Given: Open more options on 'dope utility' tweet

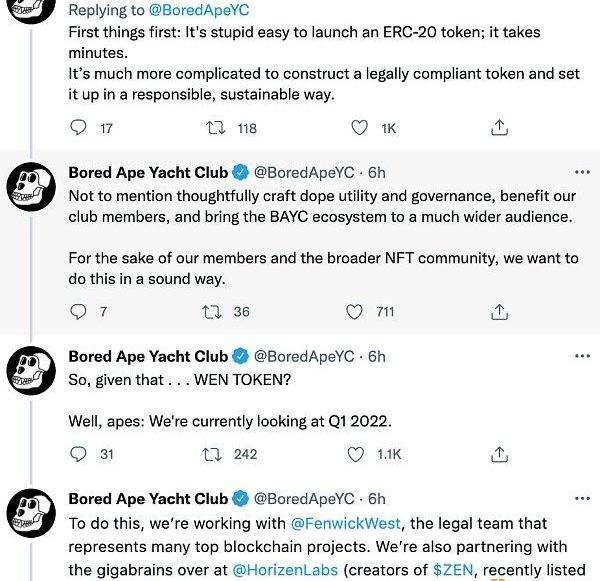Looking at the screenshot, I should tap(582, 173).
